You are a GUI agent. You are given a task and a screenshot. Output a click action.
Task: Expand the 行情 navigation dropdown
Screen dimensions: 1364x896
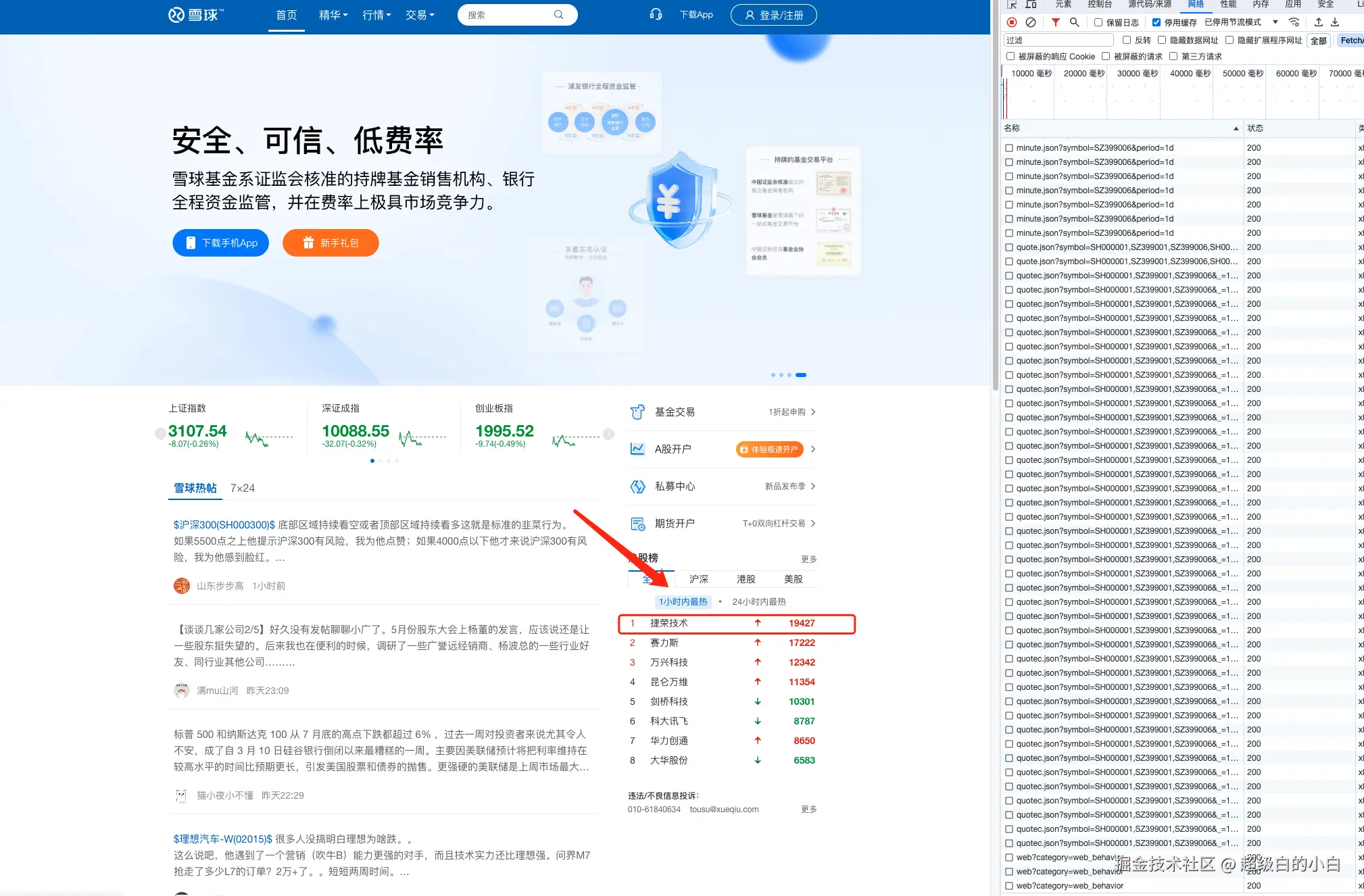pyautogui.click(x=376, y=15)
